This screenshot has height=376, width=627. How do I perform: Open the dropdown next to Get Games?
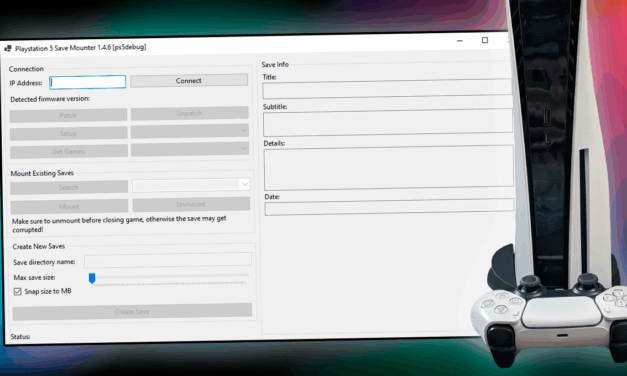(190, 149)
